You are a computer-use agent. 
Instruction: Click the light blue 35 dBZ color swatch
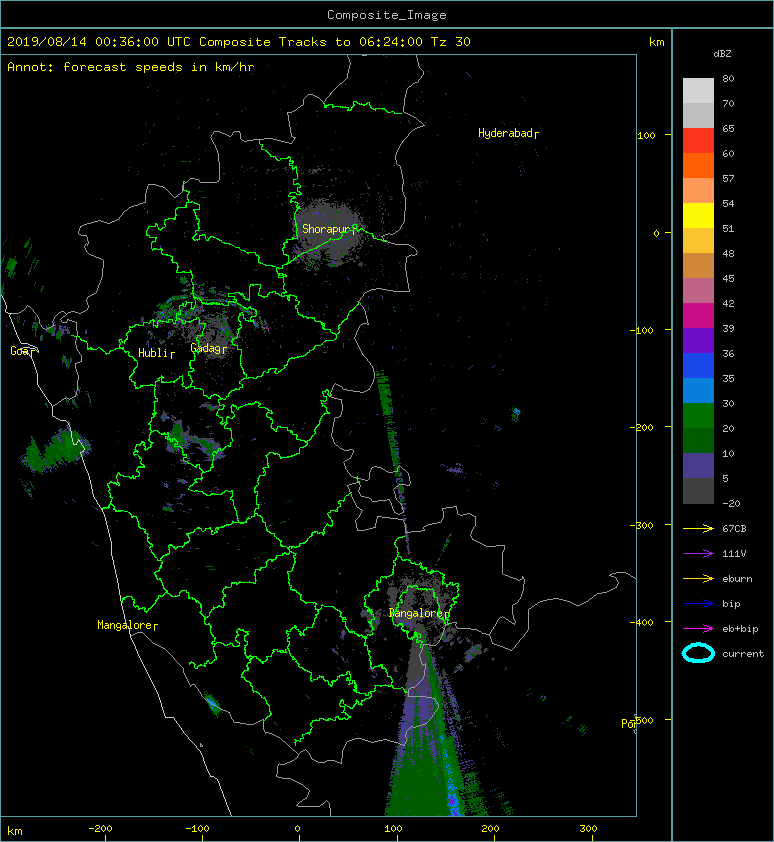click(698, 390)
